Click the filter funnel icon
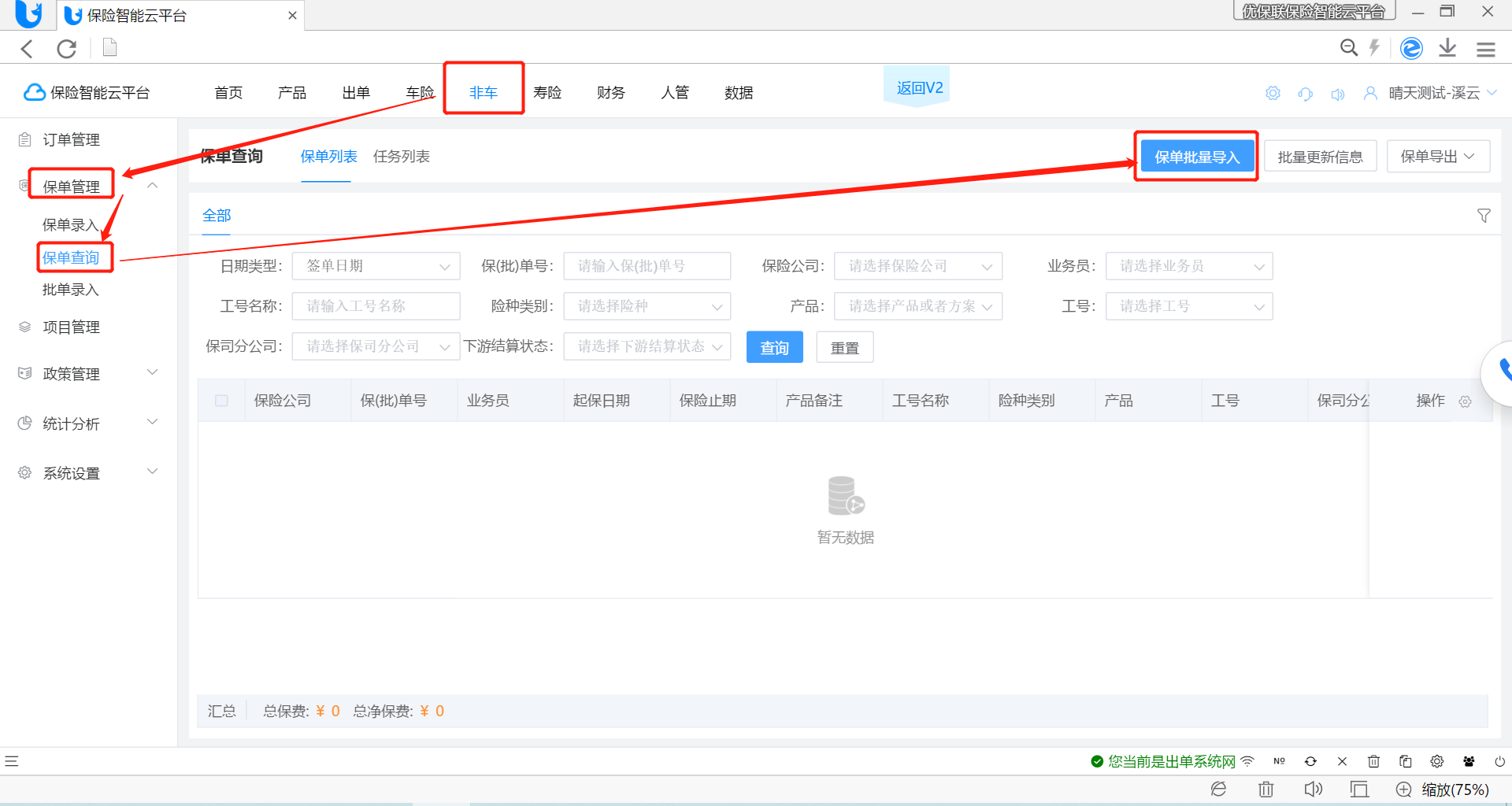The height and width of the screenshot is (806, 1512). pyautogui.click(x=1484, y=216)
